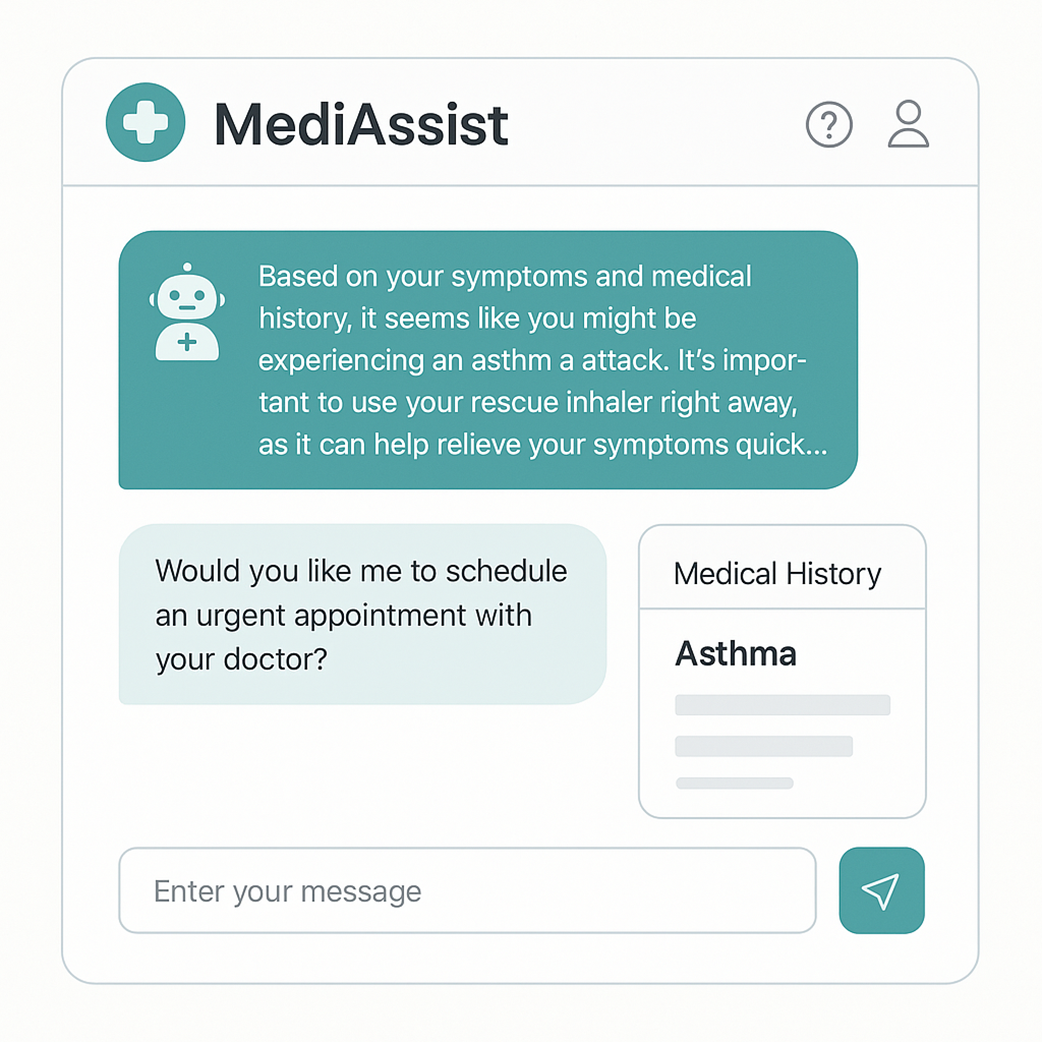Click the MediAssist green cross logo
Viewport: 1042px width, 1042px height.
(145, 123)
